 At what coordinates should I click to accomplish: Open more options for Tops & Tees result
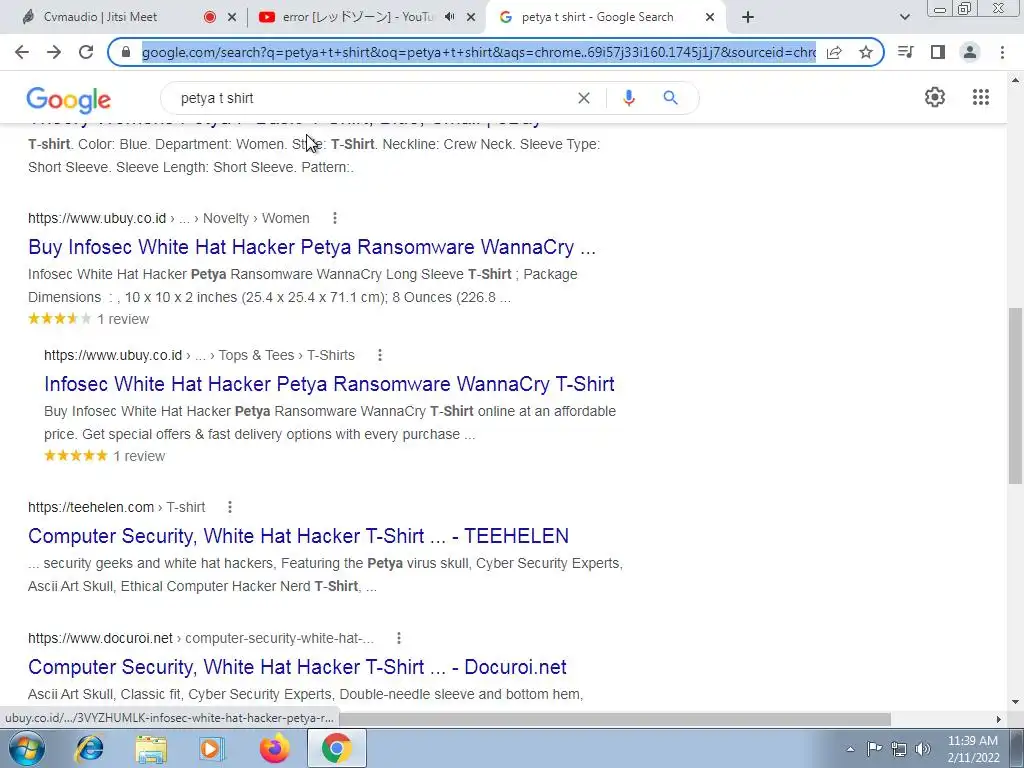(x=379, y=355)
